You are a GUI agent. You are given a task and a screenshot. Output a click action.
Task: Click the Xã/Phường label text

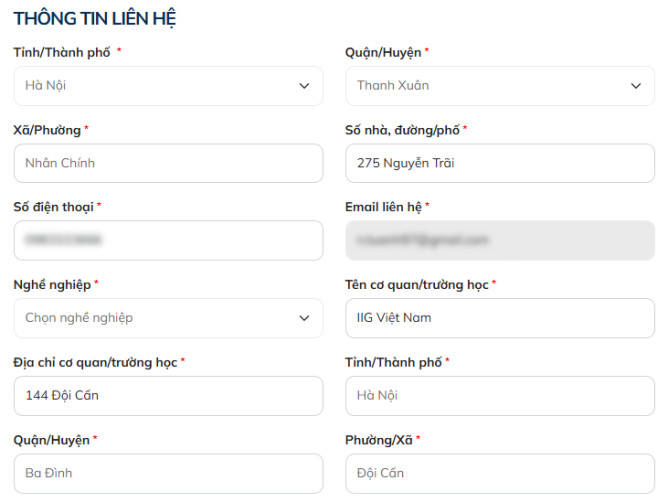coord(47,130)
